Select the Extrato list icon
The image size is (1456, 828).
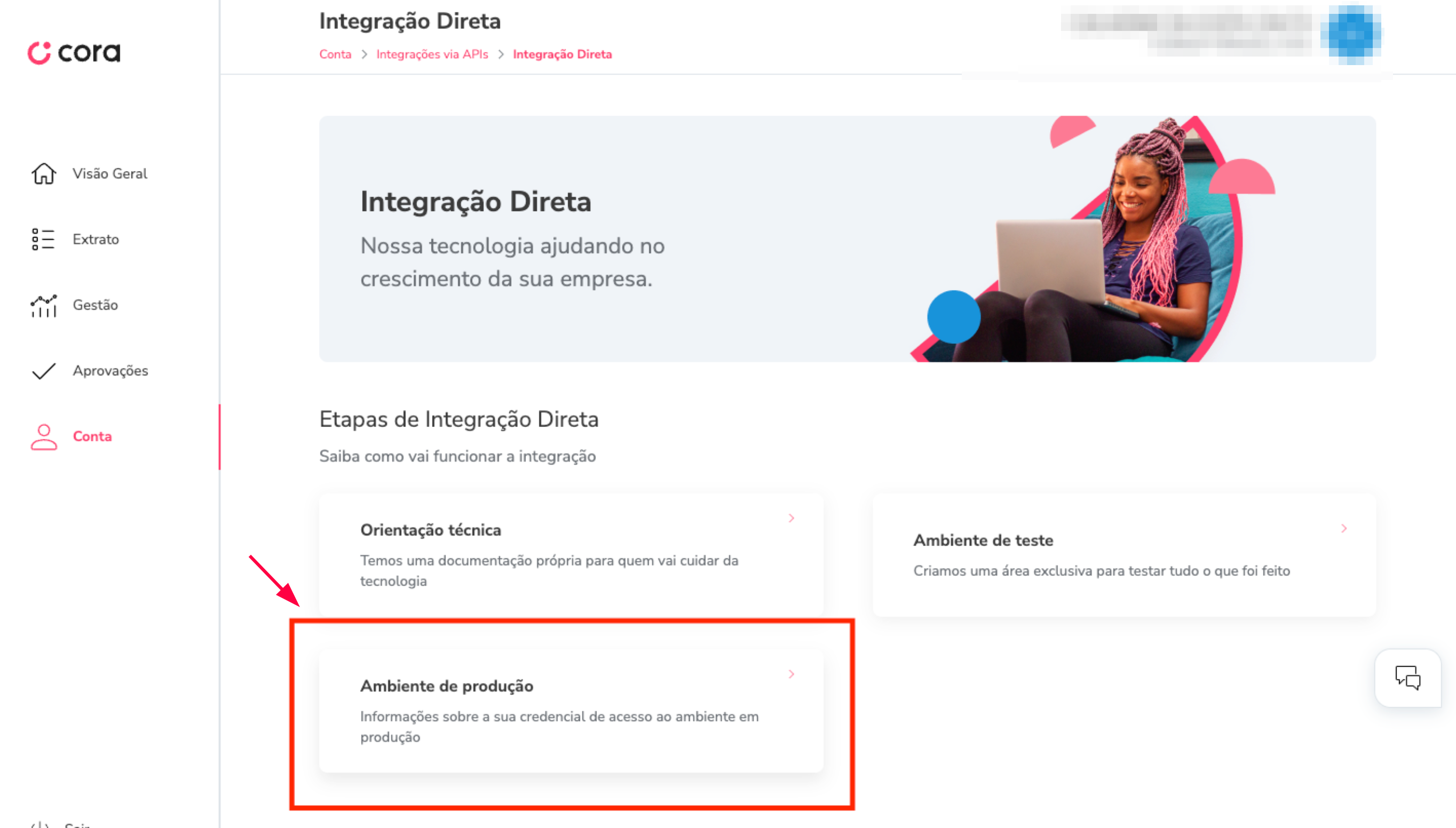click(x=43, y=240)
